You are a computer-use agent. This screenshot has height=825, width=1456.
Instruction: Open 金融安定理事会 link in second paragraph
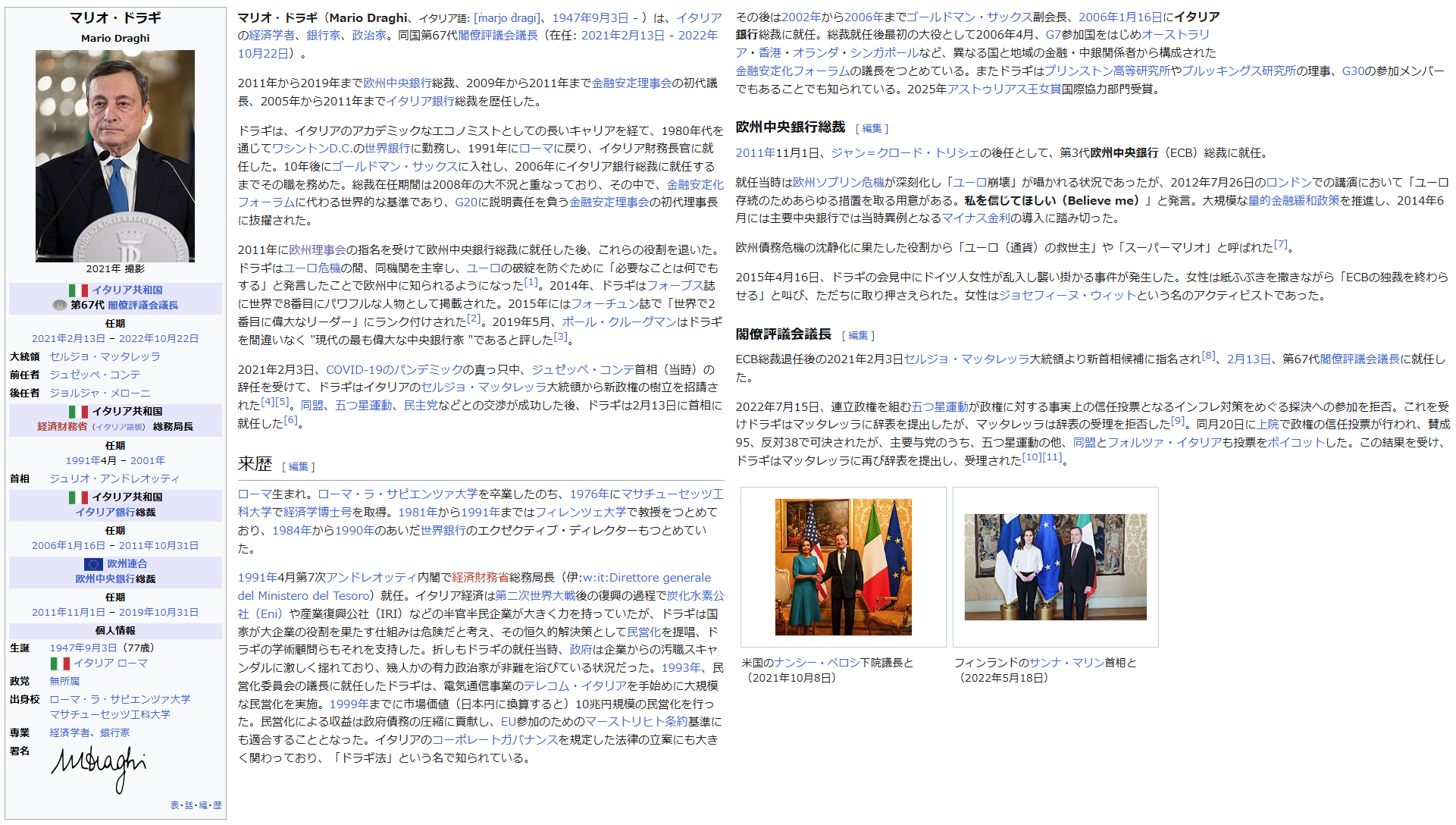(632, 83)
